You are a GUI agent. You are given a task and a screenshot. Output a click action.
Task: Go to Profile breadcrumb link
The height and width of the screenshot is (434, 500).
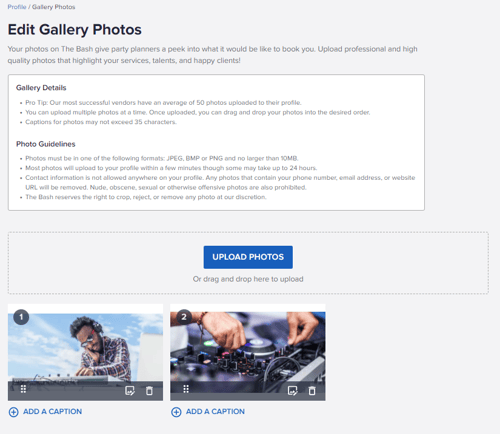pyautogui.click(x=17, y=7)
